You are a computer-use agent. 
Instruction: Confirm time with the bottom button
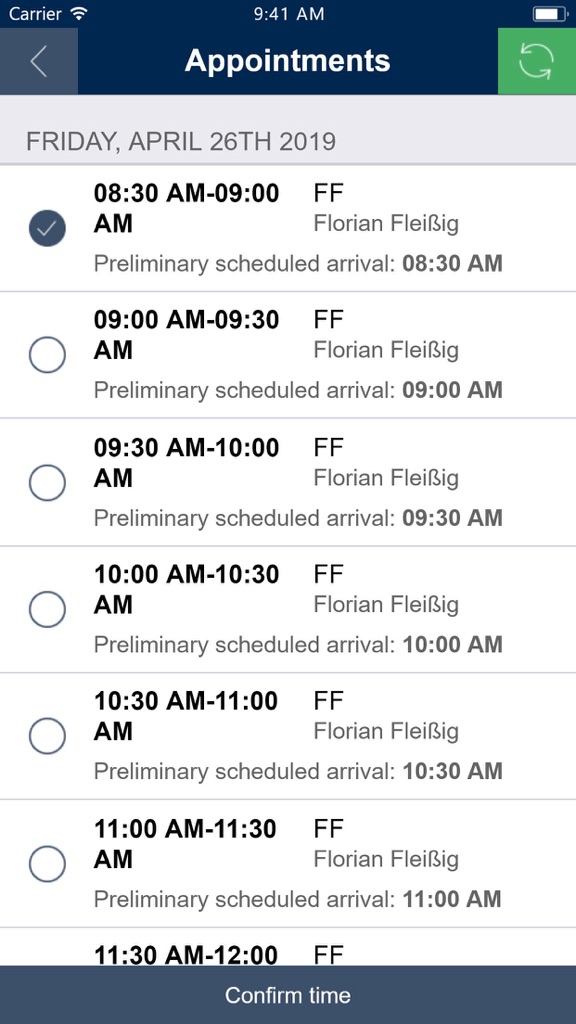(x=288, y=995)
